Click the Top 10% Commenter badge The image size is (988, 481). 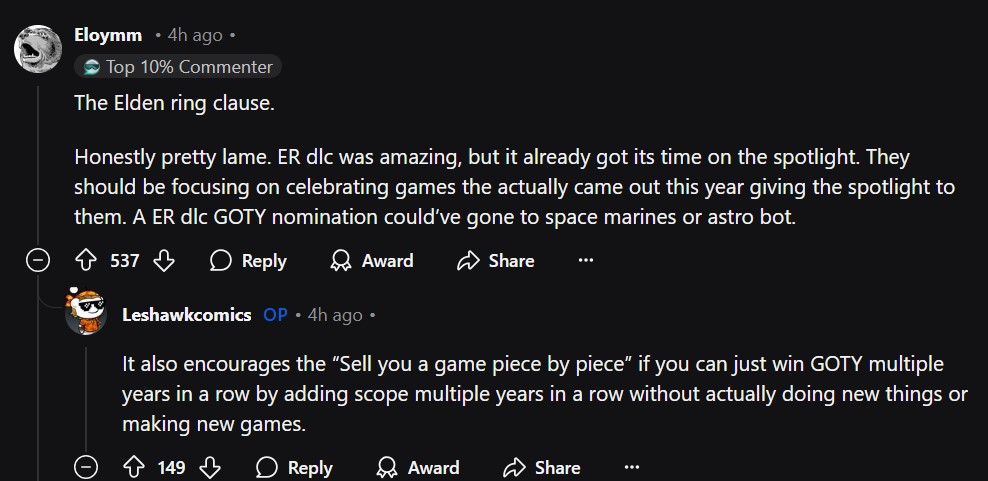(178, 67)
